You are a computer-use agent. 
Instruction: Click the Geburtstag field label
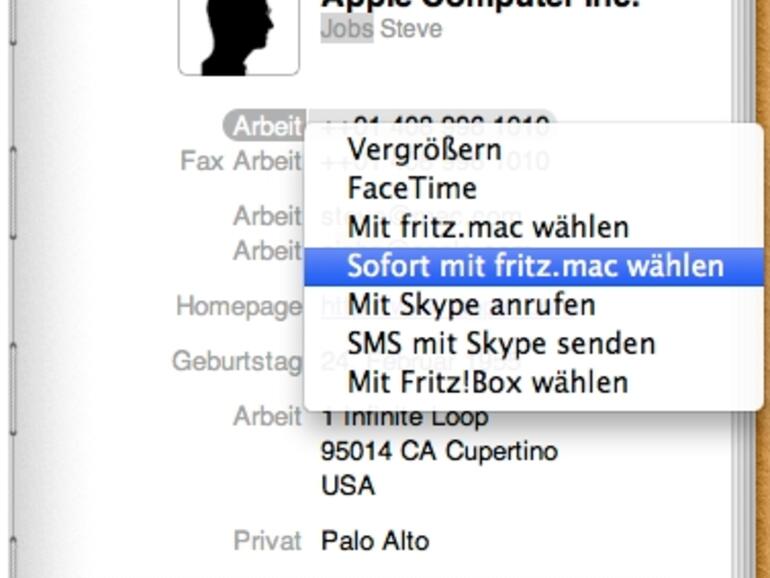pos(237,361)
